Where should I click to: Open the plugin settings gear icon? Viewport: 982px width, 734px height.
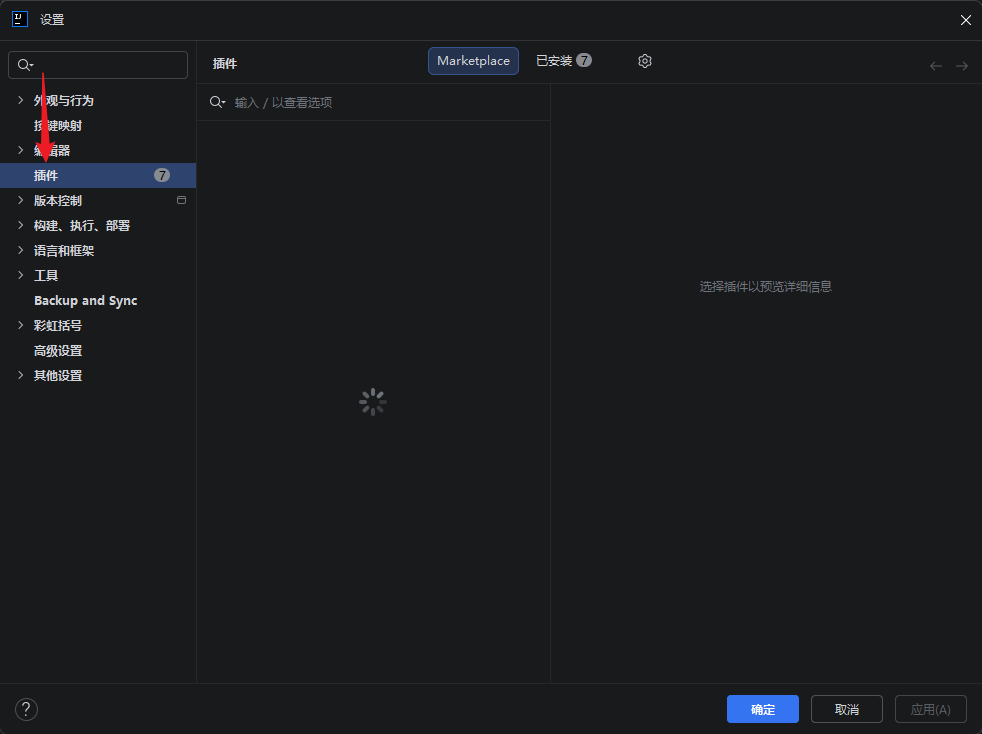click(644, 61)
